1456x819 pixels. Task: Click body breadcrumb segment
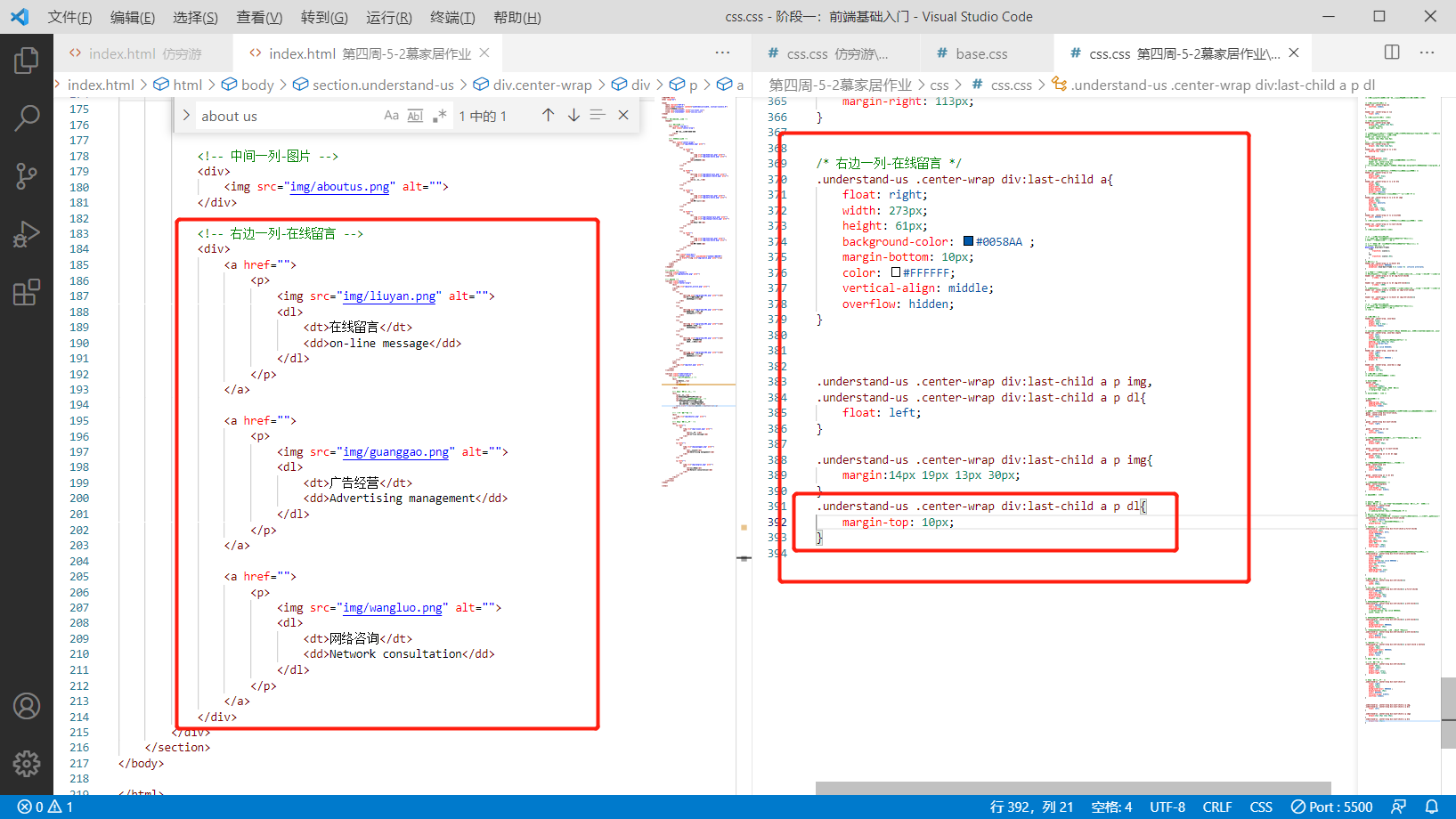[256, 85]
